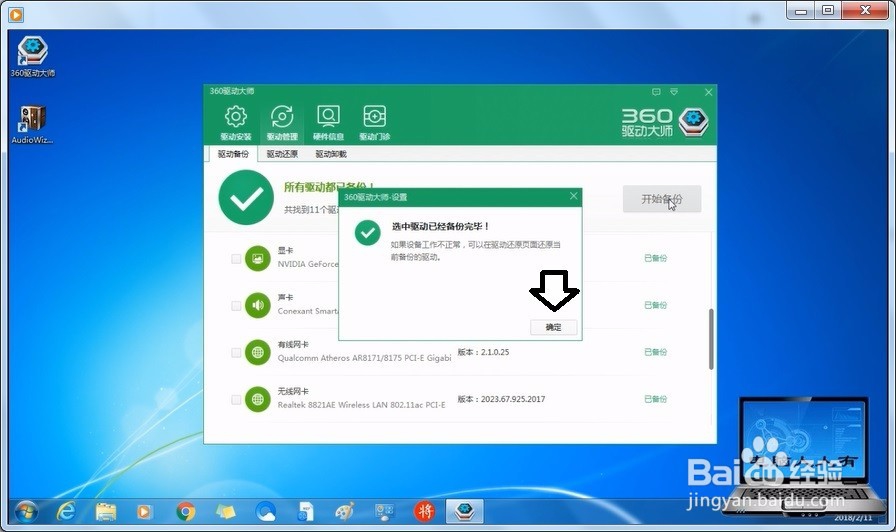
Task: Switch to the 驱动卸载 tab
Action: [331, 154]
